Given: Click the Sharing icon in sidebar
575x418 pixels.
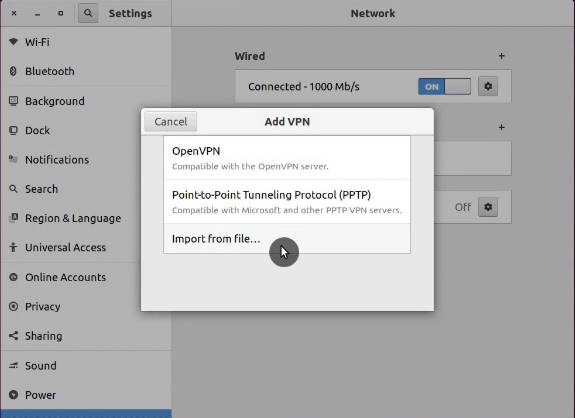Looking at the screenshot, I should tap(13, 336).
